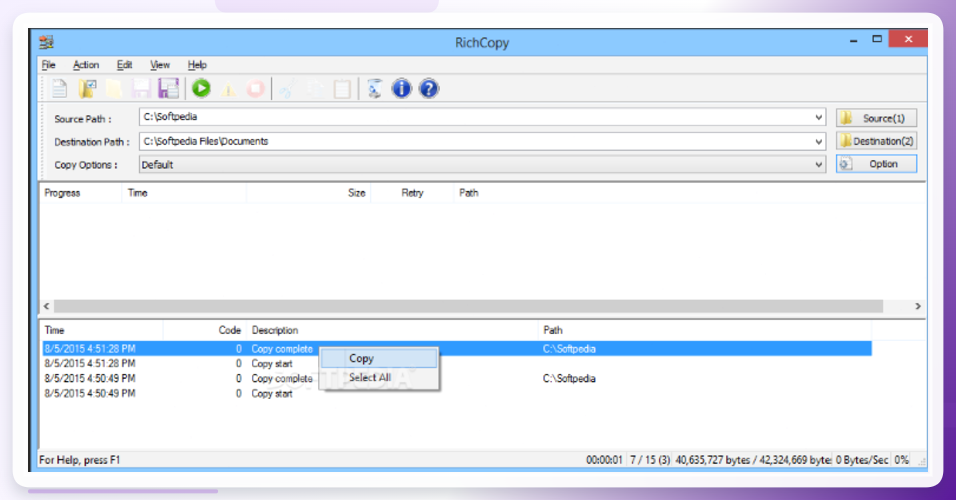Click the For Help, press F1 text
This screenshot has width=956, height=500.
80,460
